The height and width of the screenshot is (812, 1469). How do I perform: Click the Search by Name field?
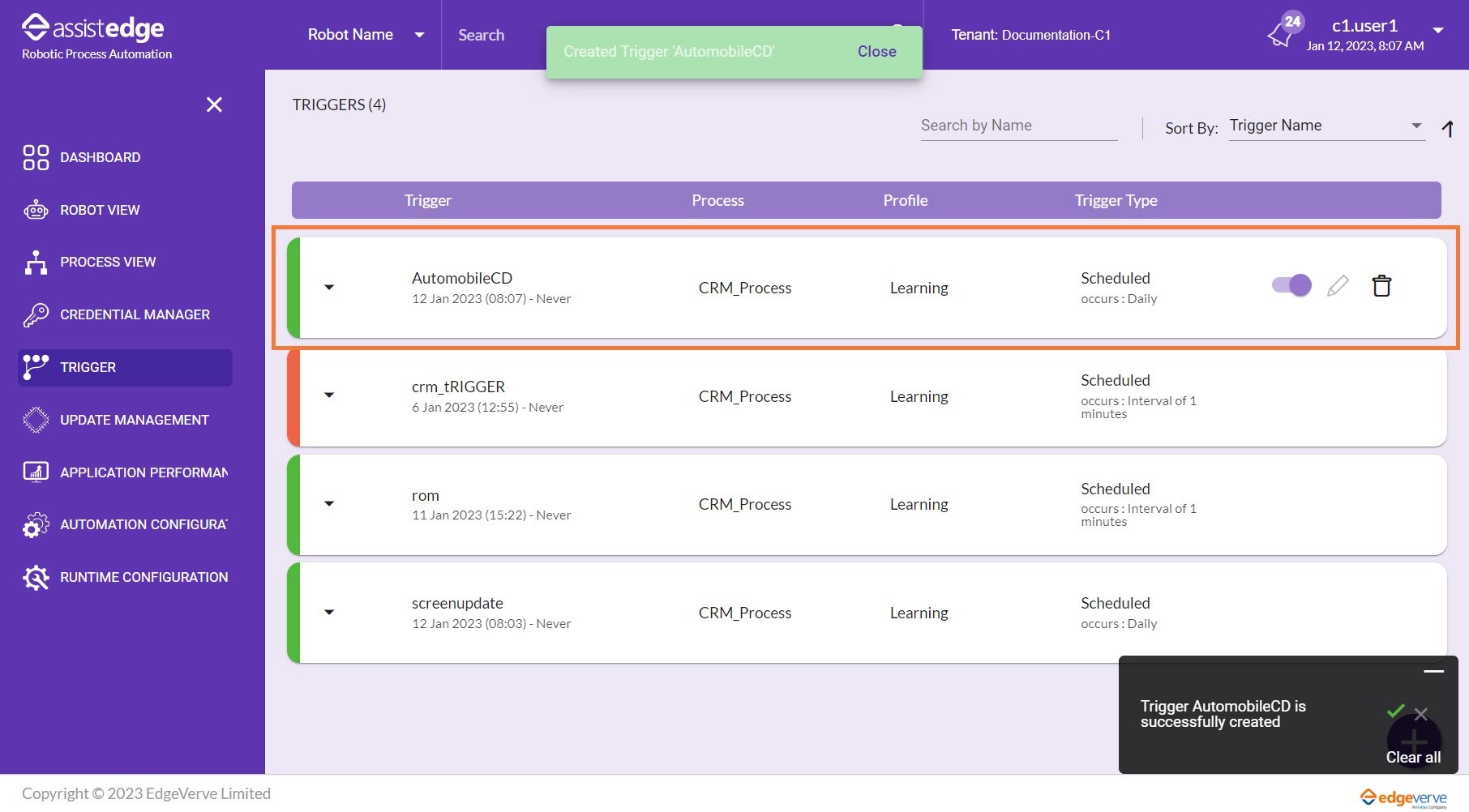point(1018,126)
